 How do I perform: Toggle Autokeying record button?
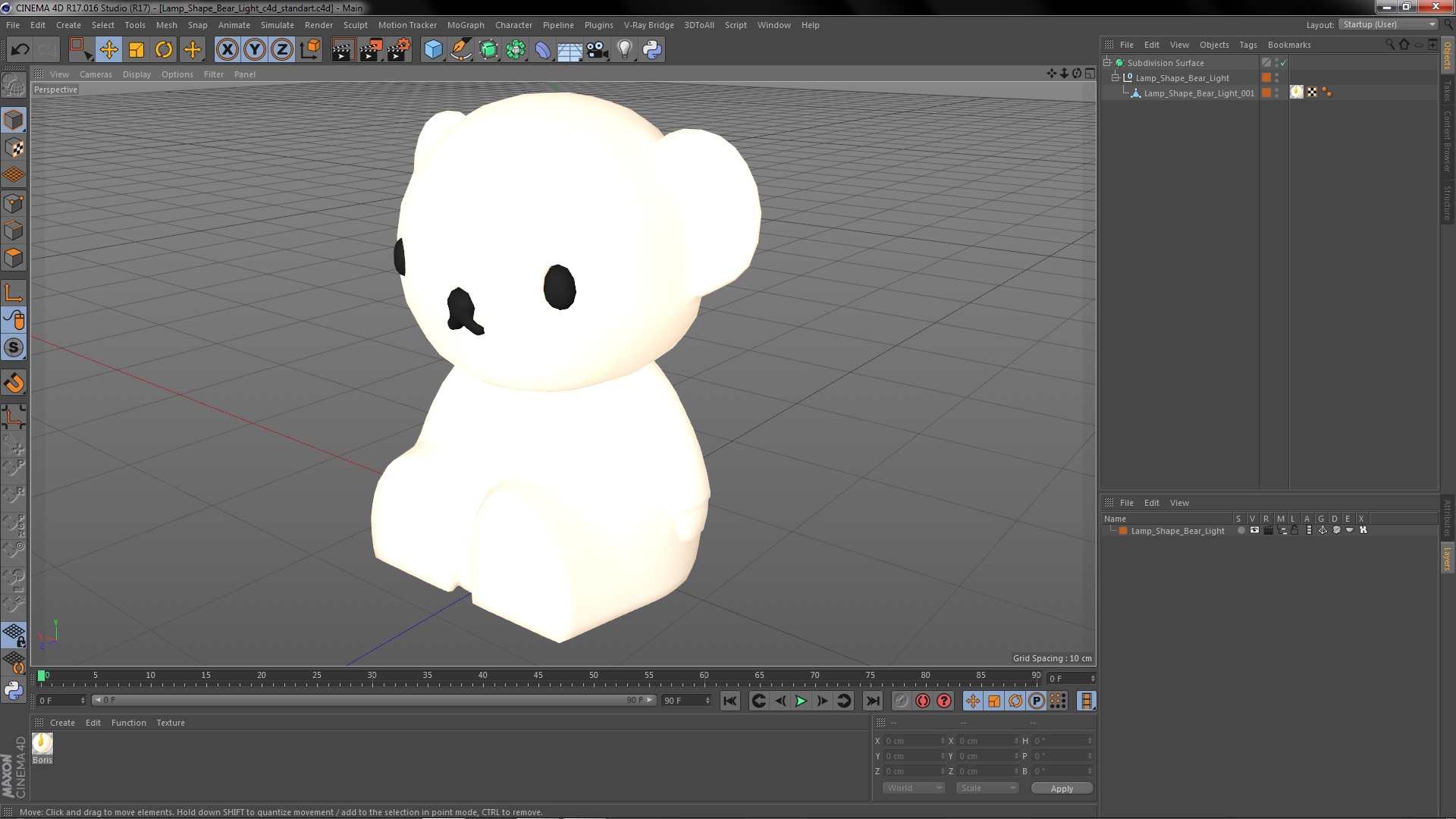pyautogui.click(x=922, y=701)
